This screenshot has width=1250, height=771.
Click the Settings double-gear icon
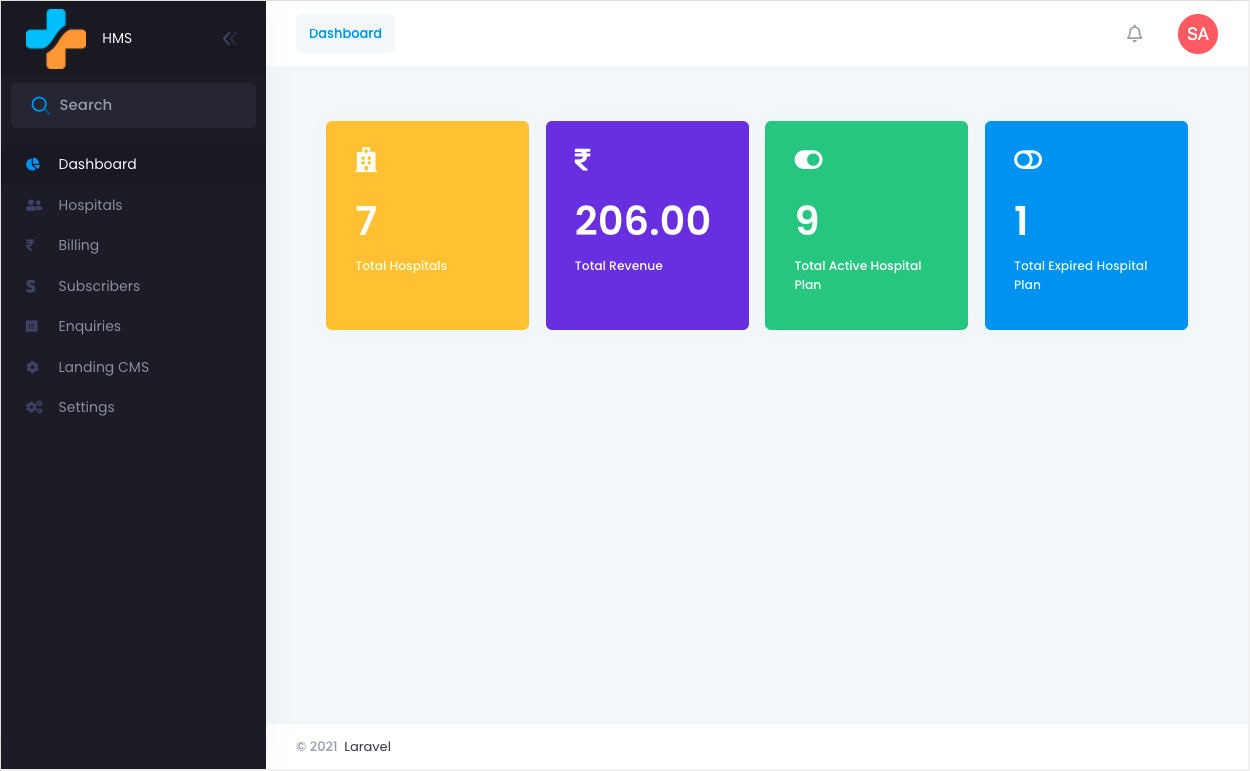pos(31,406)
